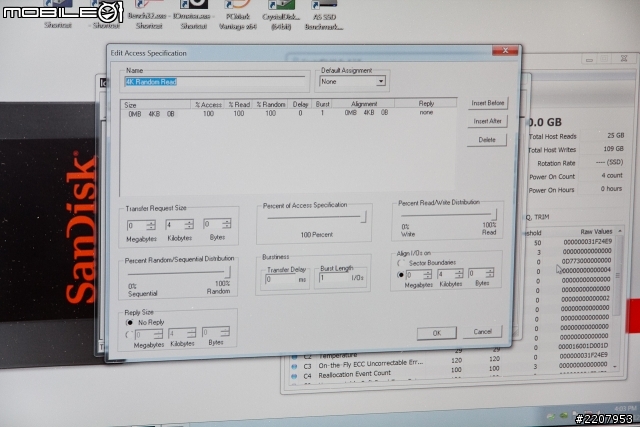Viewport: 640px width, 427px height.
Task: Open the Bench32.exe desktop shortcut
Action: coord(148,16)
